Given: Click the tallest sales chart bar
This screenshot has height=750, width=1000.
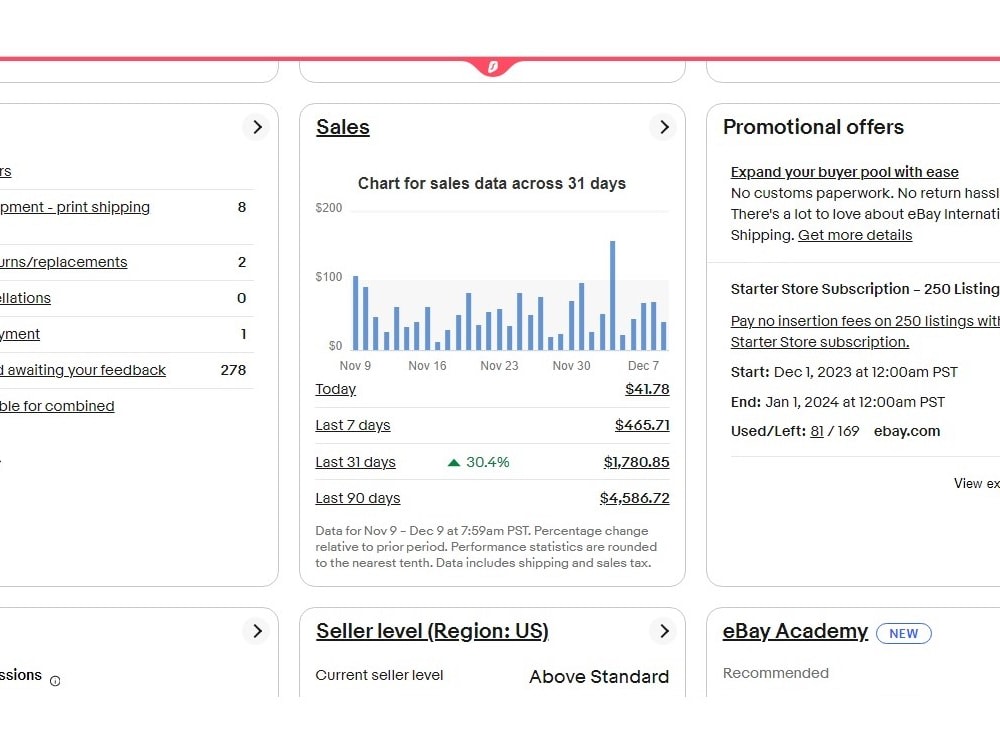Looking at the screenshot, I should click(x=613, y=295).
